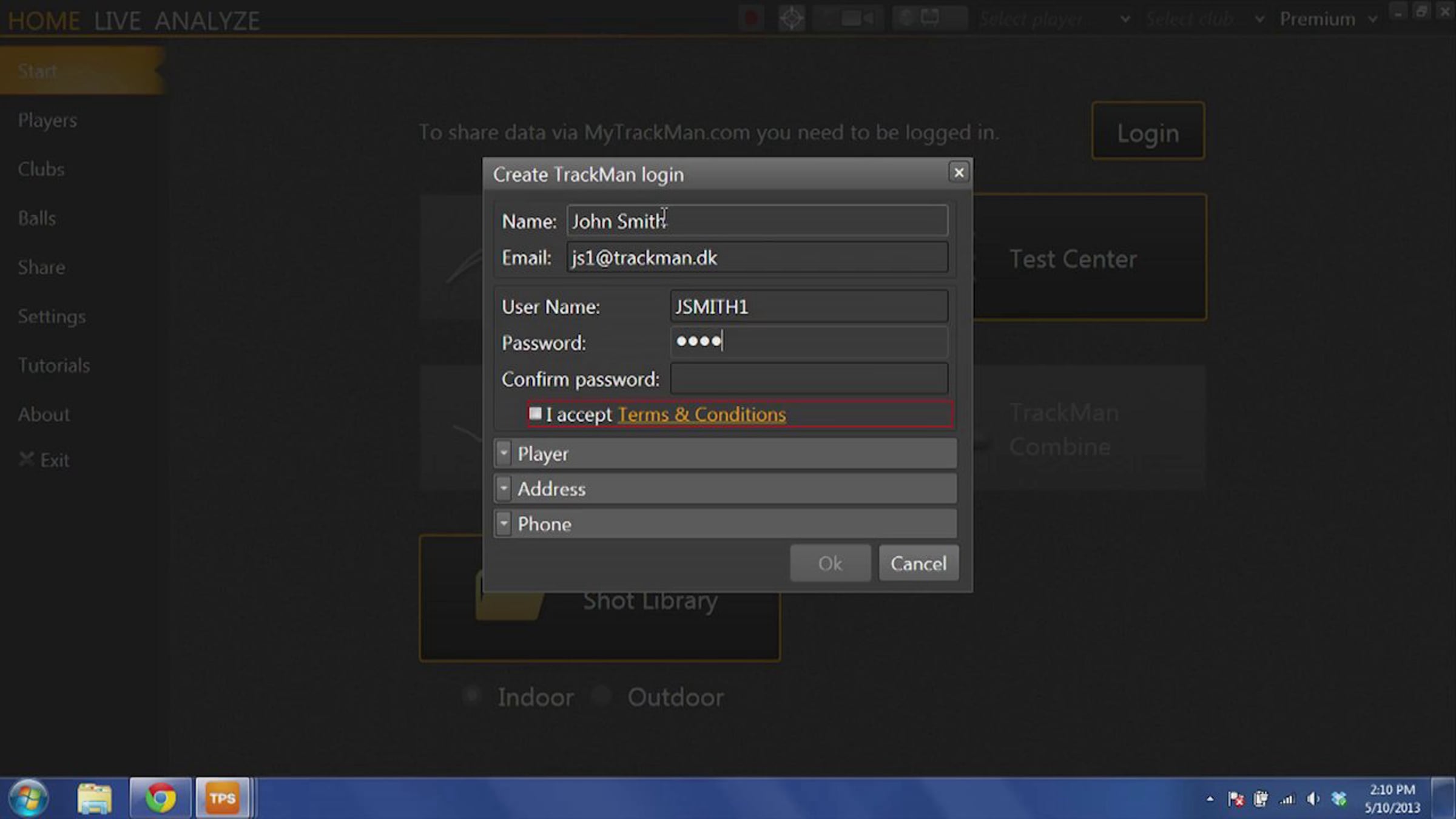Open the Terms & Conditions link
Viewport: 1456px width, 819px height.
(x=701, y=414)
